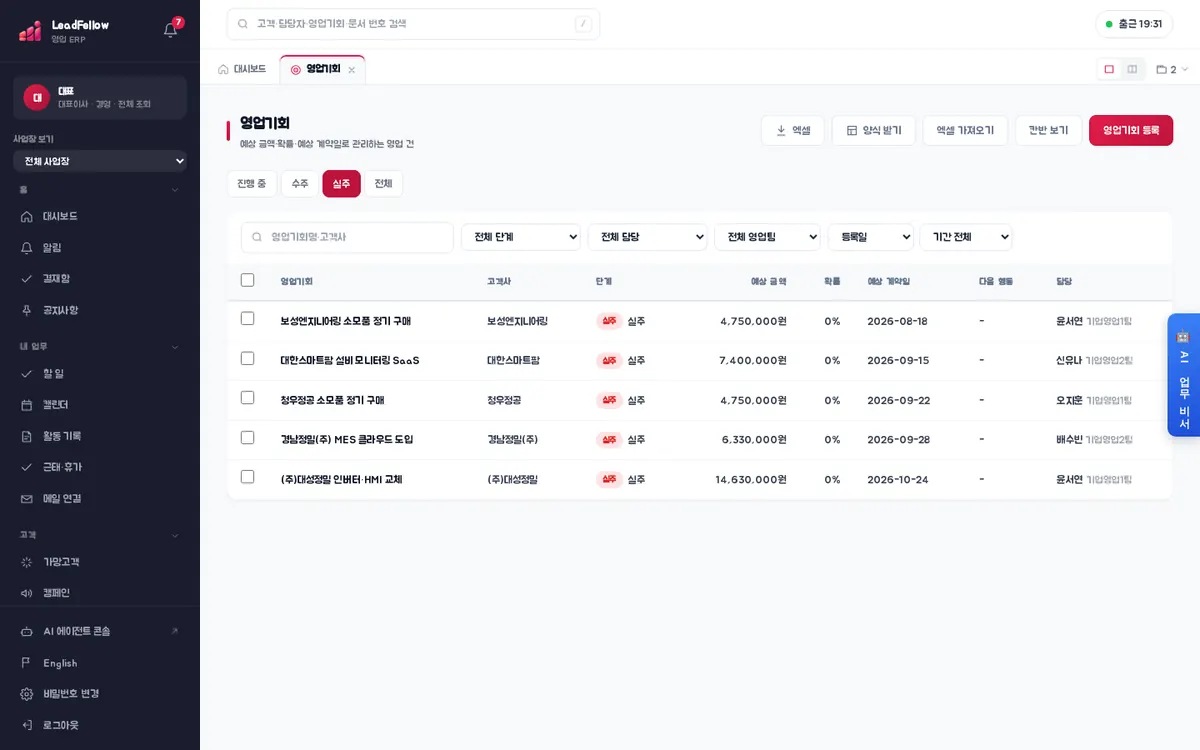The height and width of the screenshot is (750, 1200).
Task: Click the 대시보드 home icon in the sidebar
Action: tap(27, 216)
